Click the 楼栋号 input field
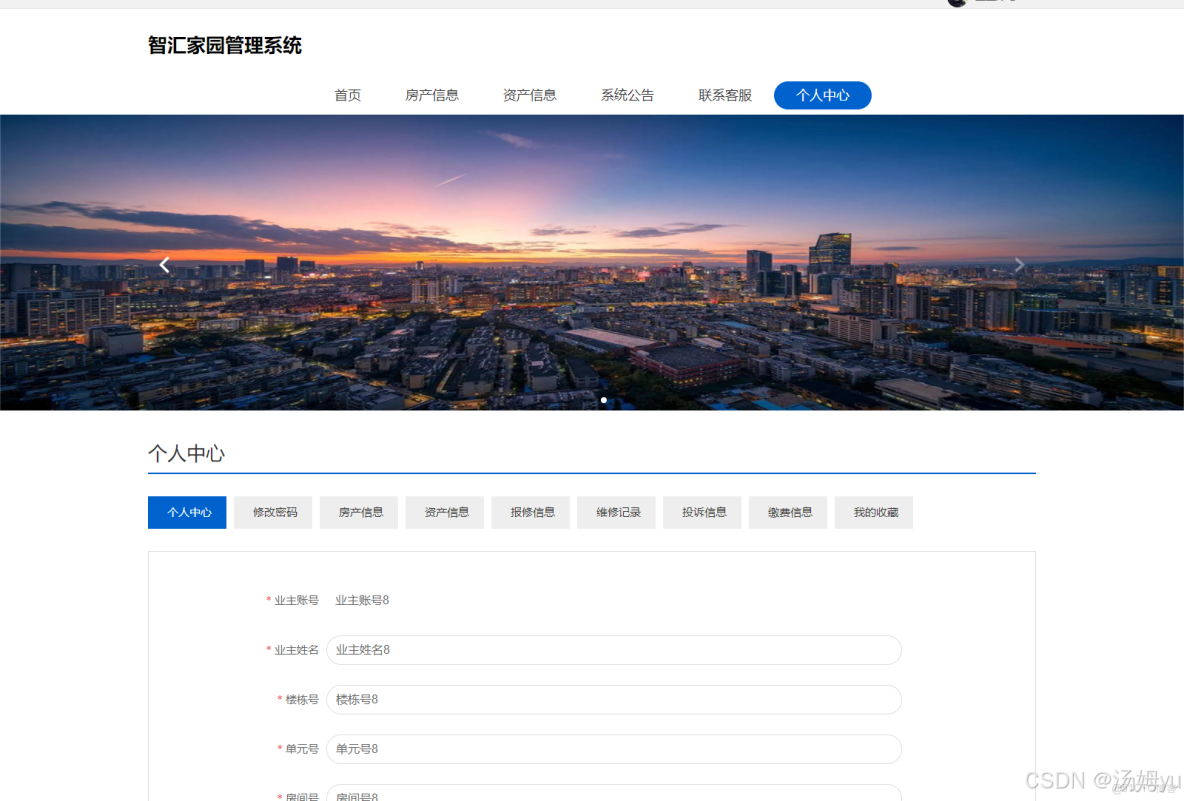Screen dimensions: 1184x801 [x=613, y=699]
